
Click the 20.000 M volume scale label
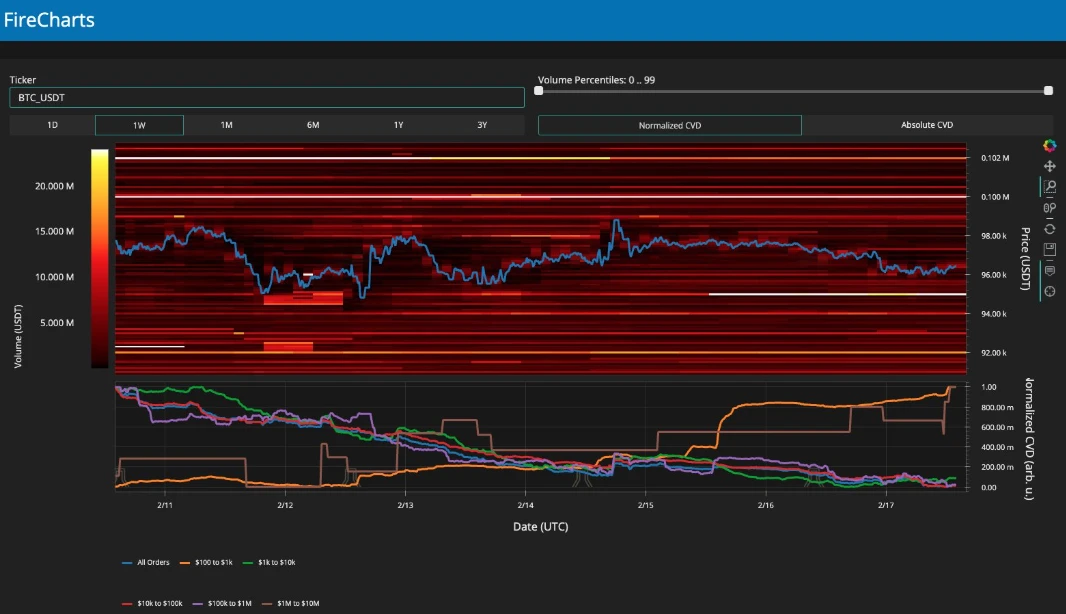point(54,186)
